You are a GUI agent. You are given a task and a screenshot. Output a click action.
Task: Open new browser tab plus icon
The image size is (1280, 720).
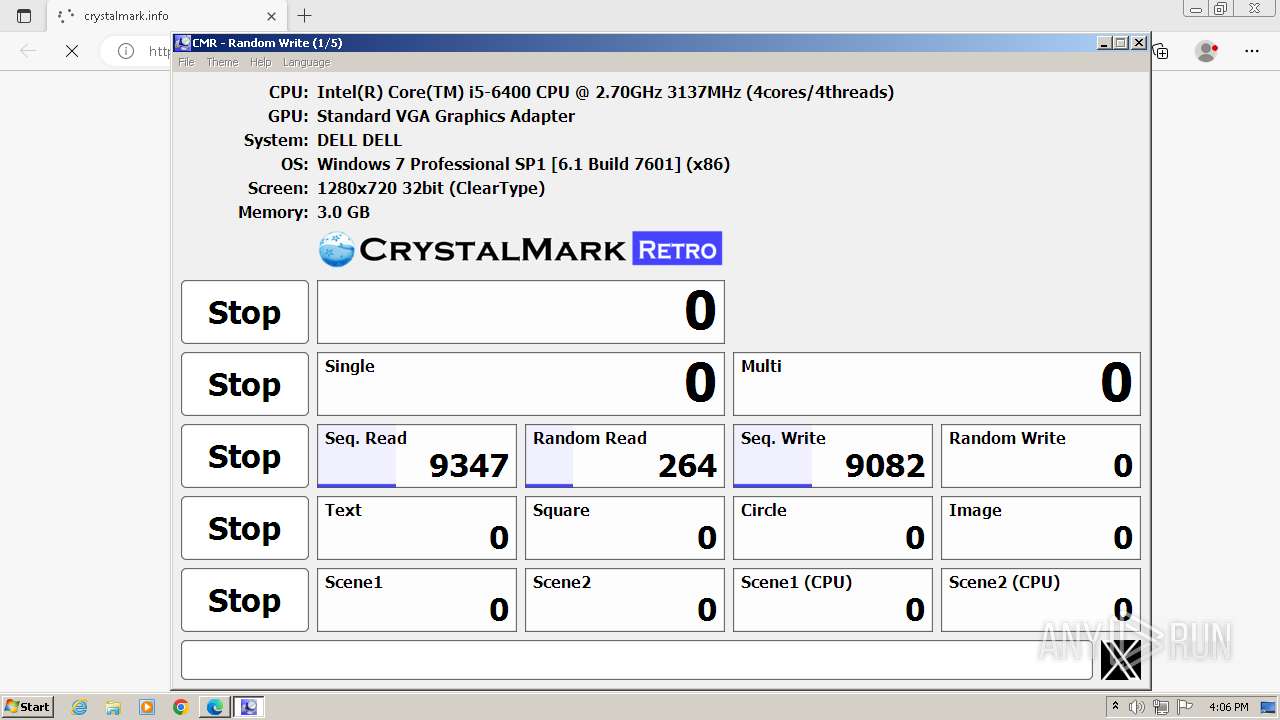click(305, 16)
